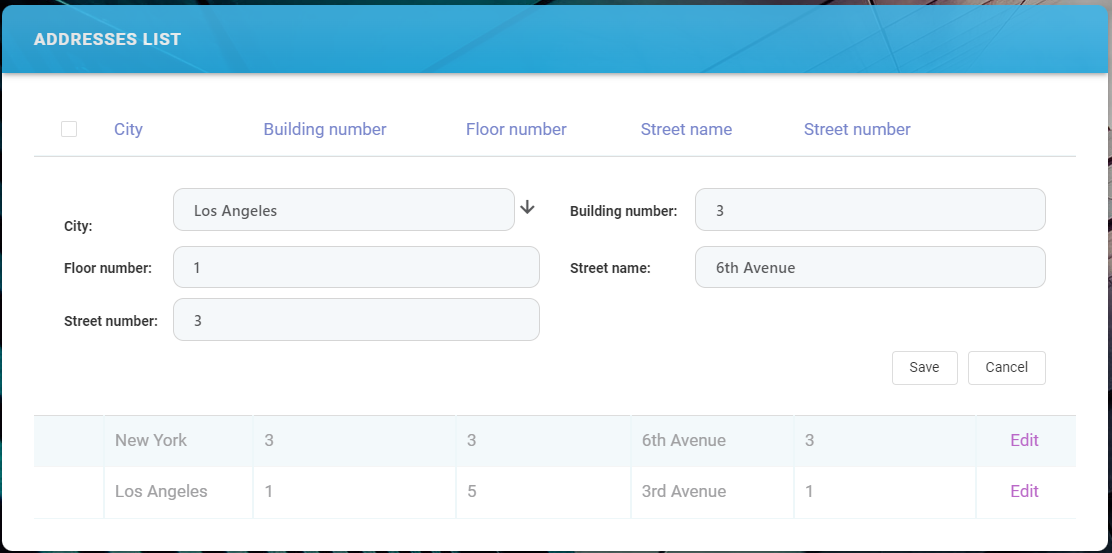
Task: Sort by Floor number column header
Action: [x=516, y=129]
